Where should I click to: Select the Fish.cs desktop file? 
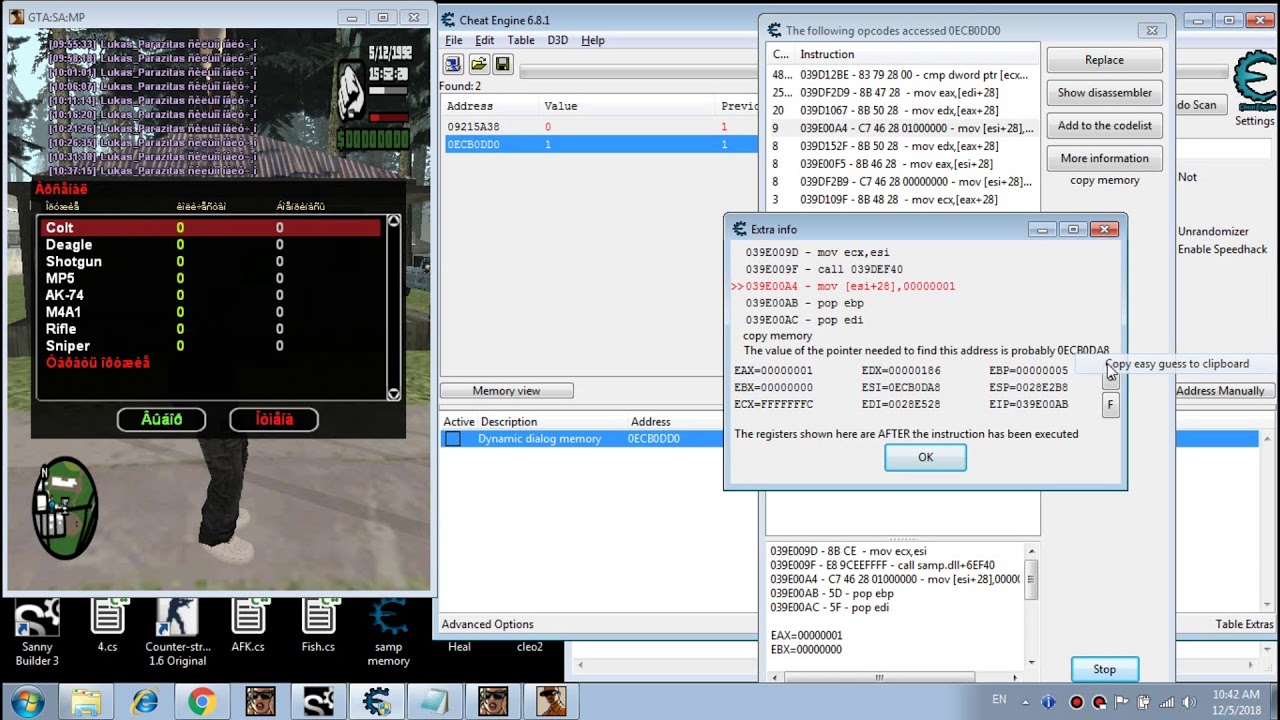pos(318,627)
